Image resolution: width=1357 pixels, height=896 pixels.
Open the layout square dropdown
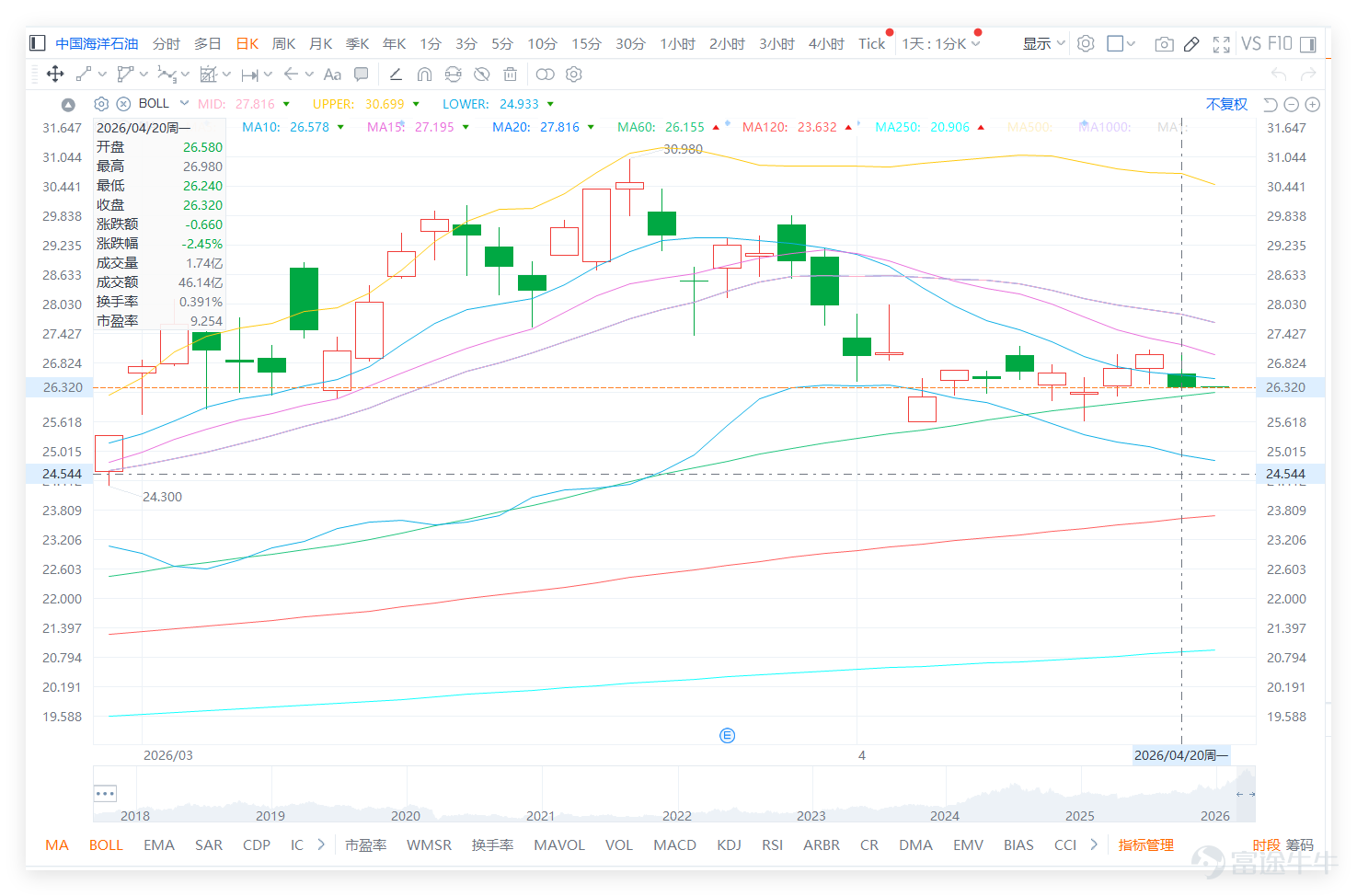coord(1121,43)
